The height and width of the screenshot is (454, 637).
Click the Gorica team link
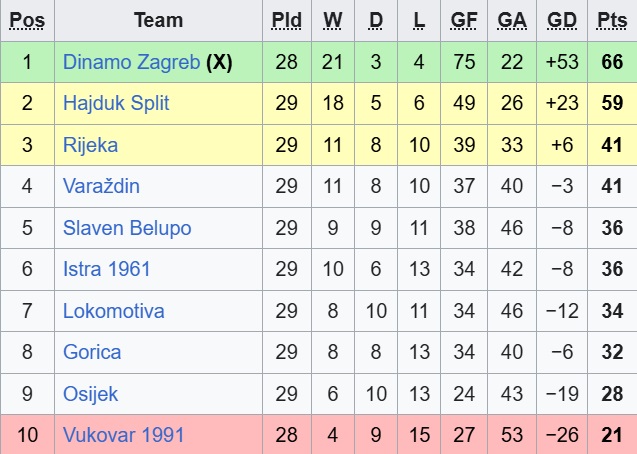coord(92,352)
